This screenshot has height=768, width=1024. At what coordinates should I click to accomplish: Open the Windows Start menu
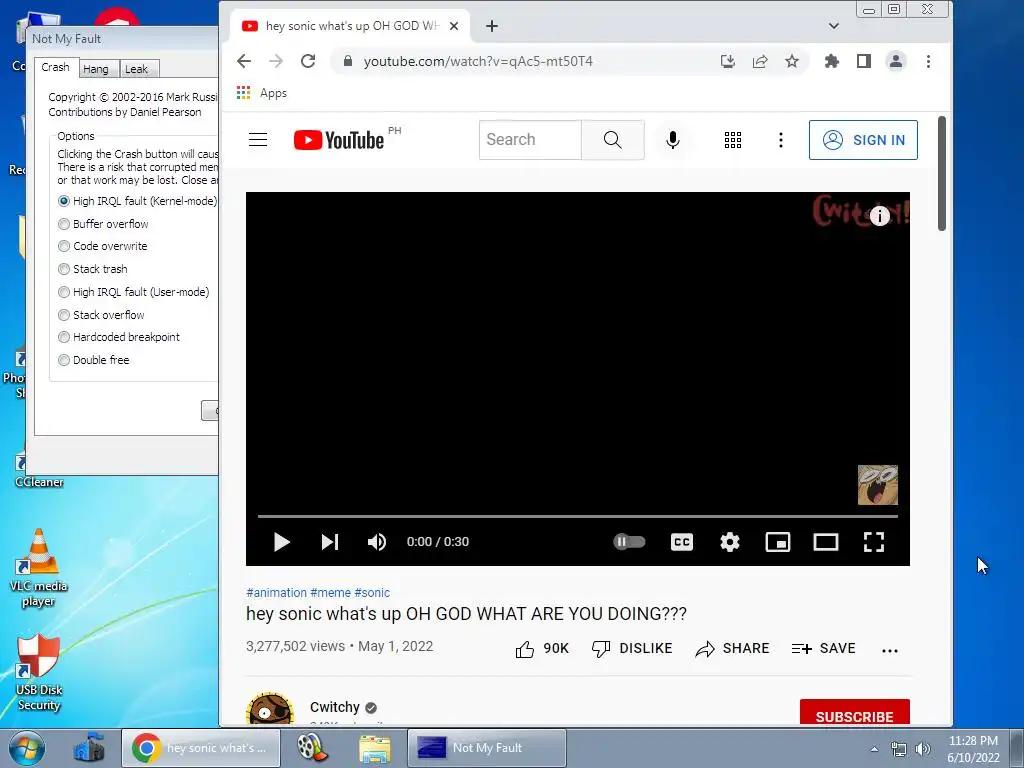(x=26, y=748)
